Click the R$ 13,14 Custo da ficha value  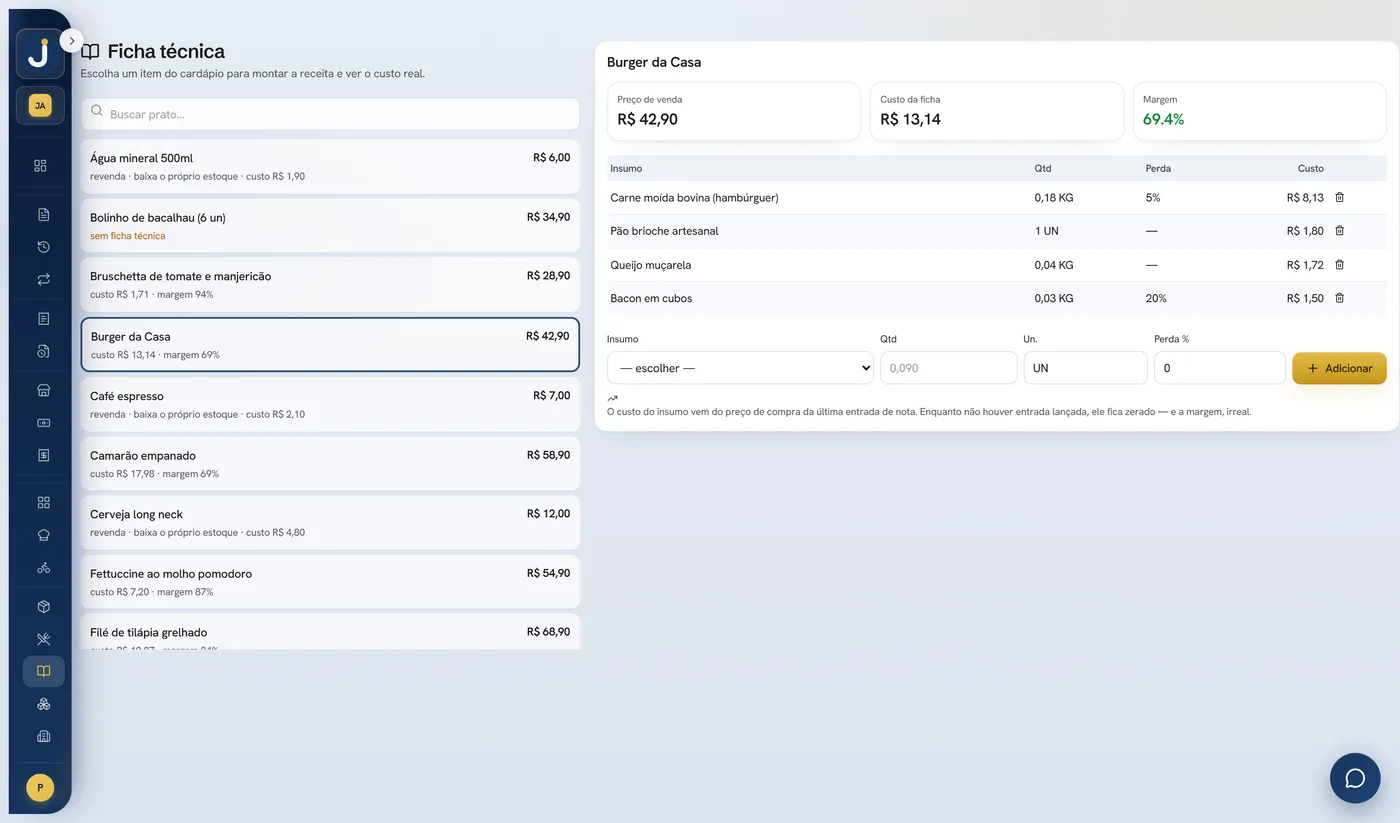tap(911, 119)
